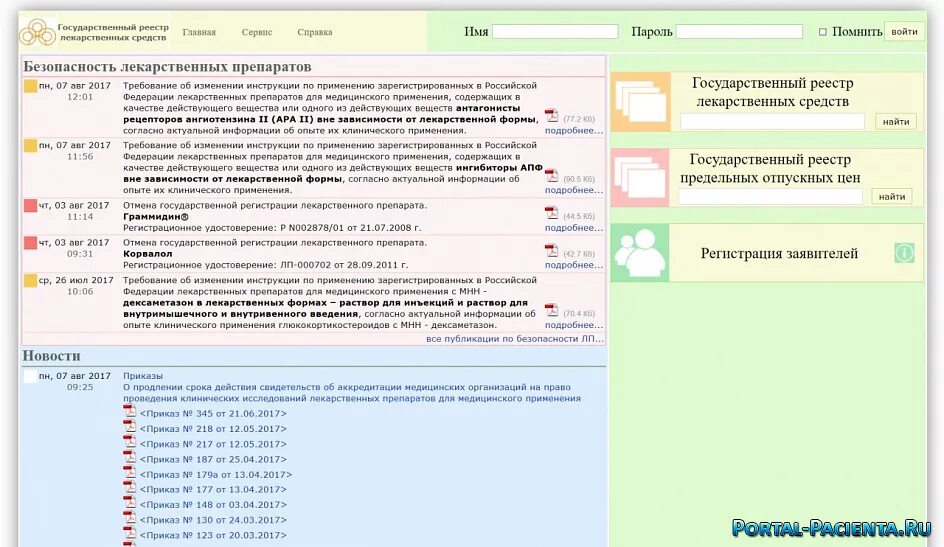Click PDF icon for Приказ № 217
This screenshot has width=944, height=547.
click(129, 441)
